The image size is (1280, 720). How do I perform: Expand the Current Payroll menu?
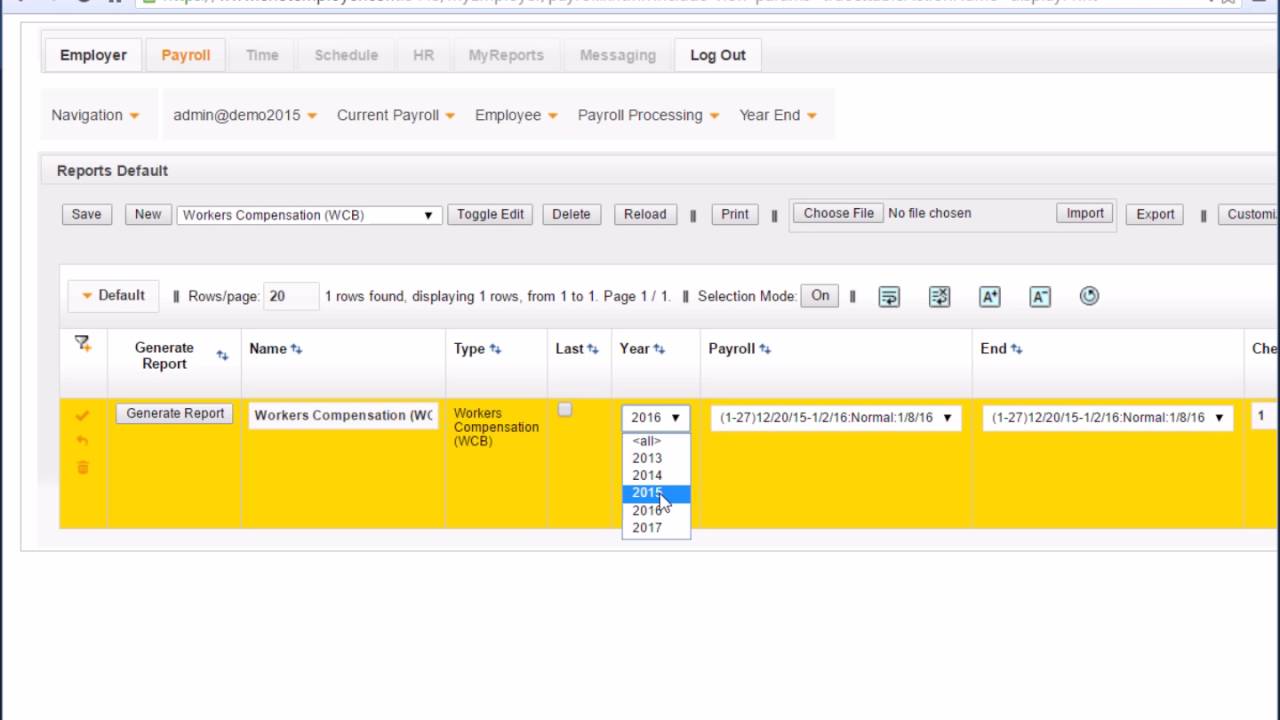pos(396,115)
